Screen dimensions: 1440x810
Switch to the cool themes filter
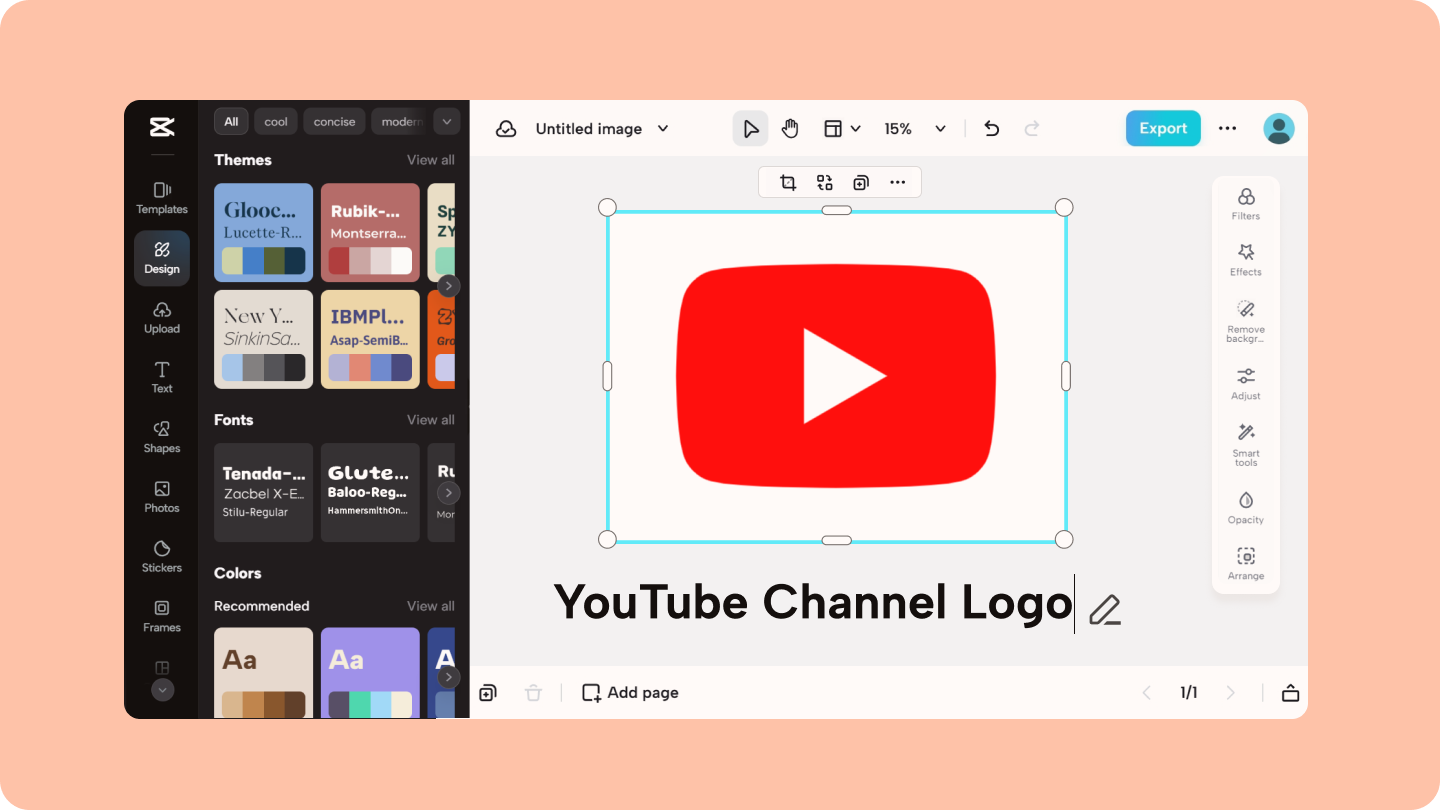[275, 121]
